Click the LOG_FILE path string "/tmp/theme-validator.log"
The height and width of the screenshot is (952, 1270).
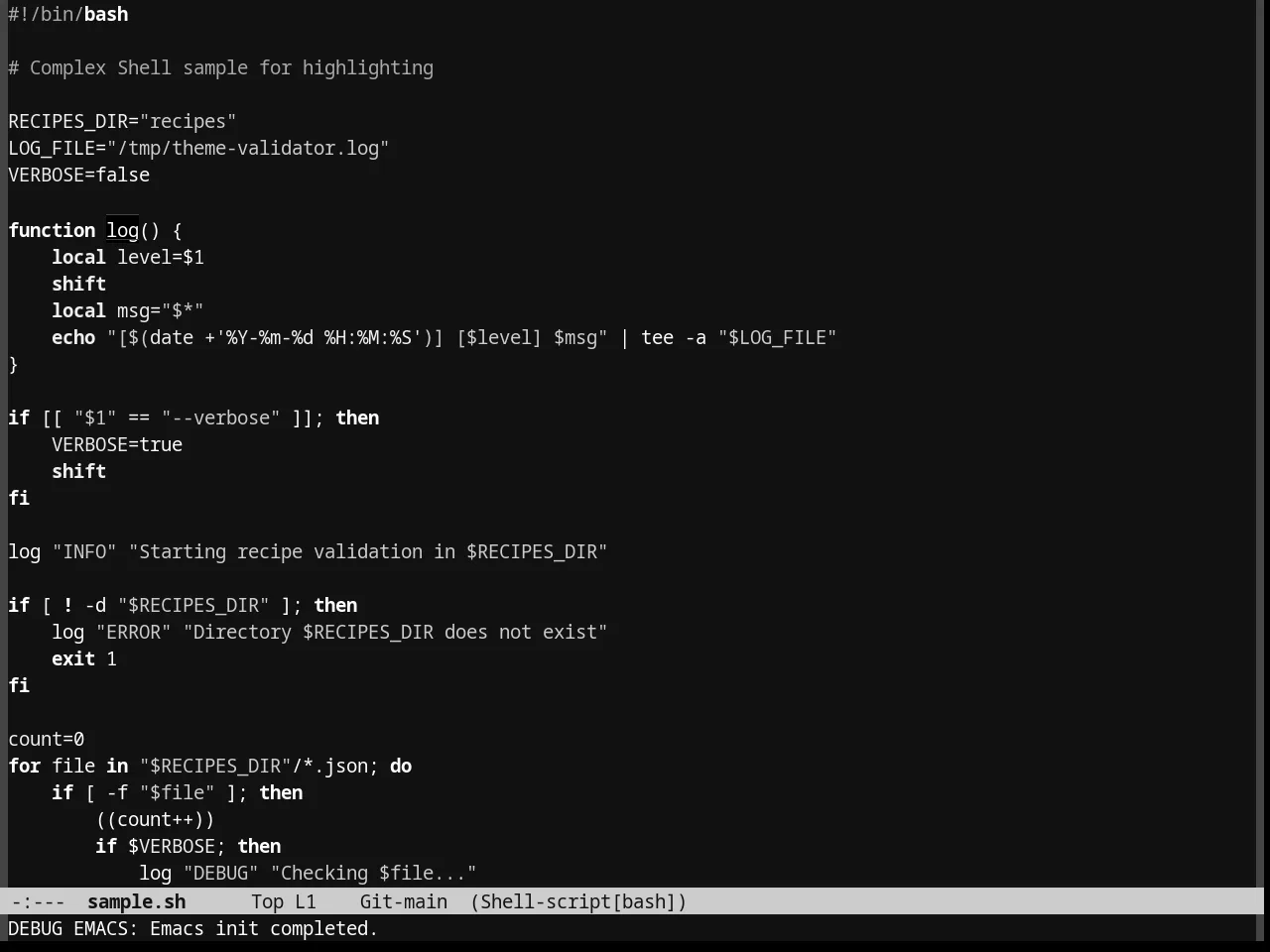[248, 148]
